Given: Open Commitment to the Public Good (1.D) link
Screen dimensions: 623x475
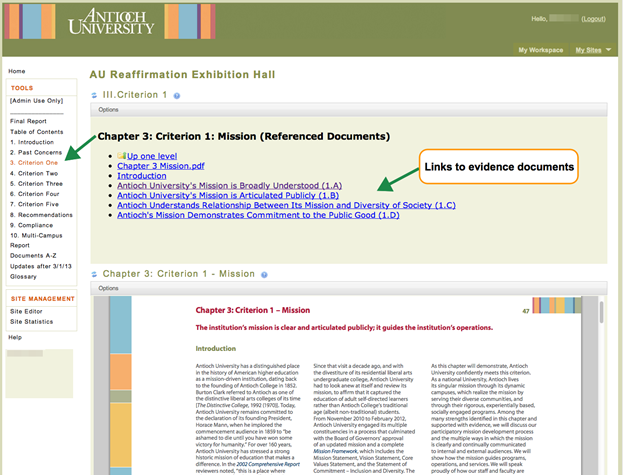Looking at the screenshot, I should [258, 215].
